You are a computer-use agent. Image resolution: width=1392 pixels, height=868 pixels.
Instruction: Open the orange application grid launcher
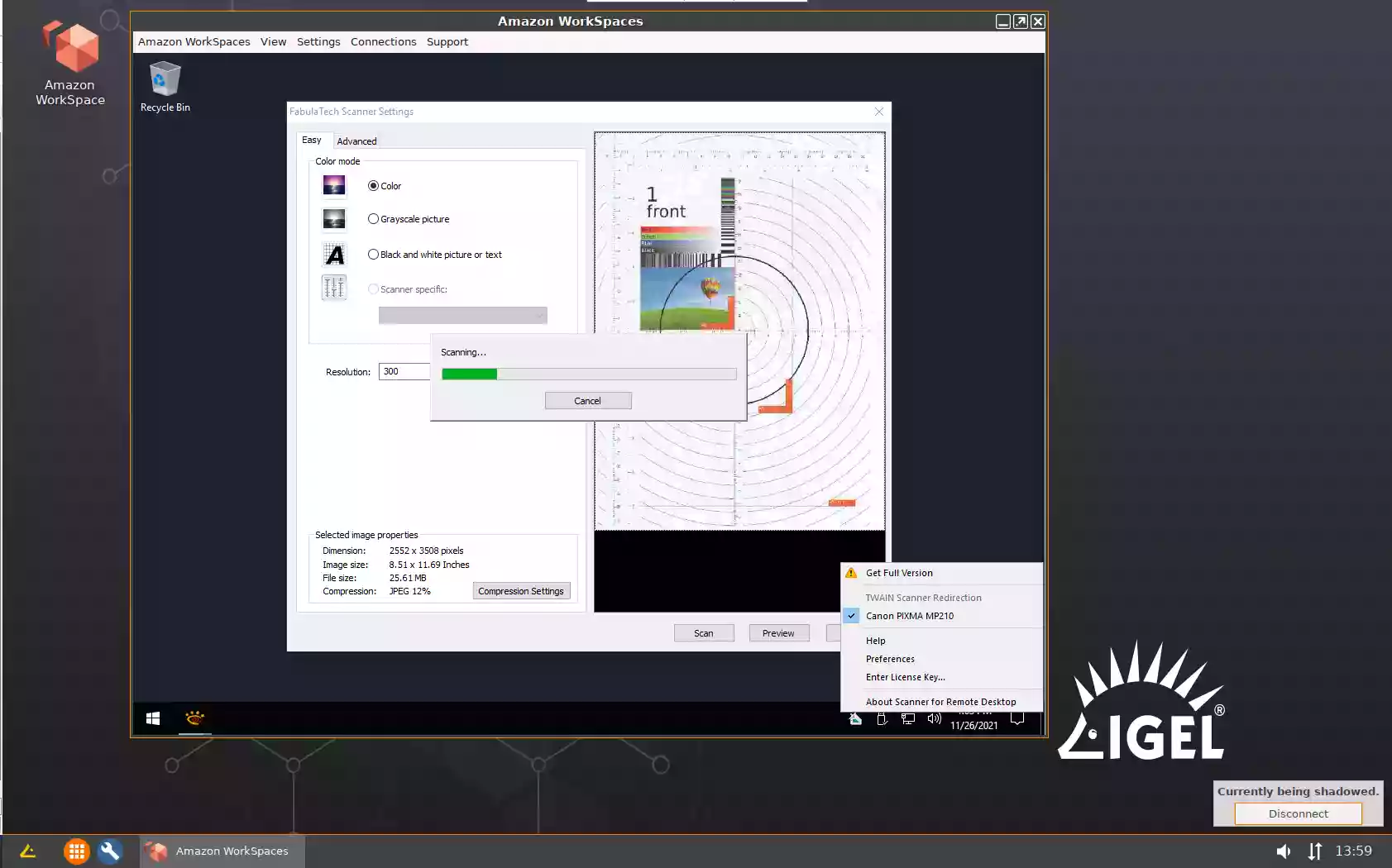76,851
